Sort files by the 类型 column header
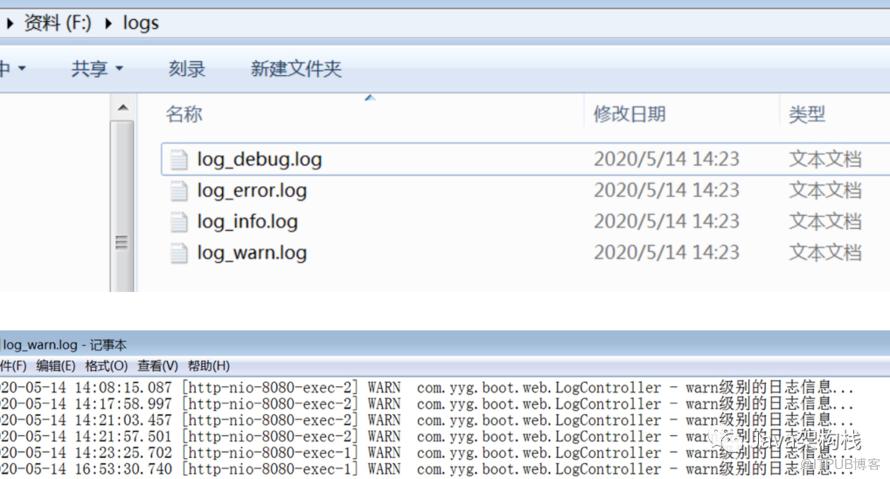Image resolution: width=890 pixels, height=479 pixels. pyautogui.click(x=807, y=114)
